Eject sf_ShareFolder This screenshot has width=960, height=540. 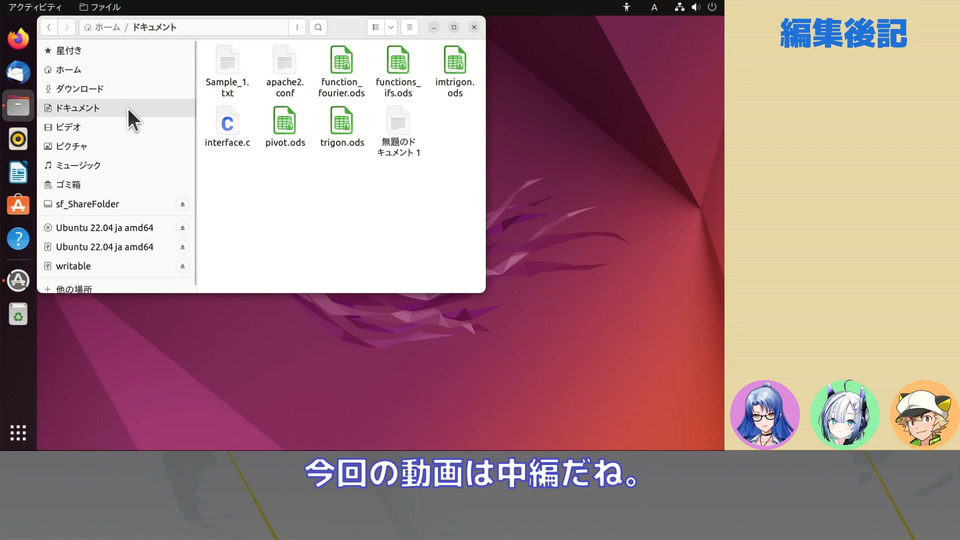182,204
